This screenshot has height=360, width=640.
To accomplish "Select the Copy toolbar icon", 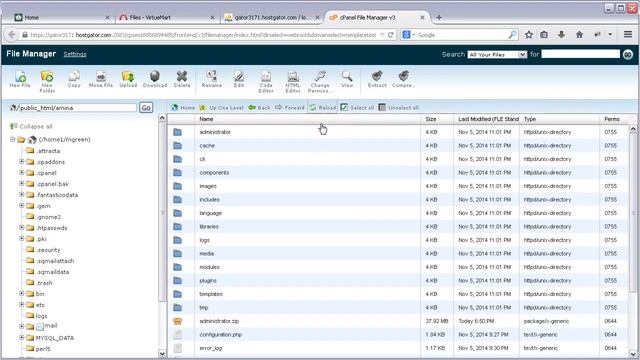I will (x=74, y=79).
